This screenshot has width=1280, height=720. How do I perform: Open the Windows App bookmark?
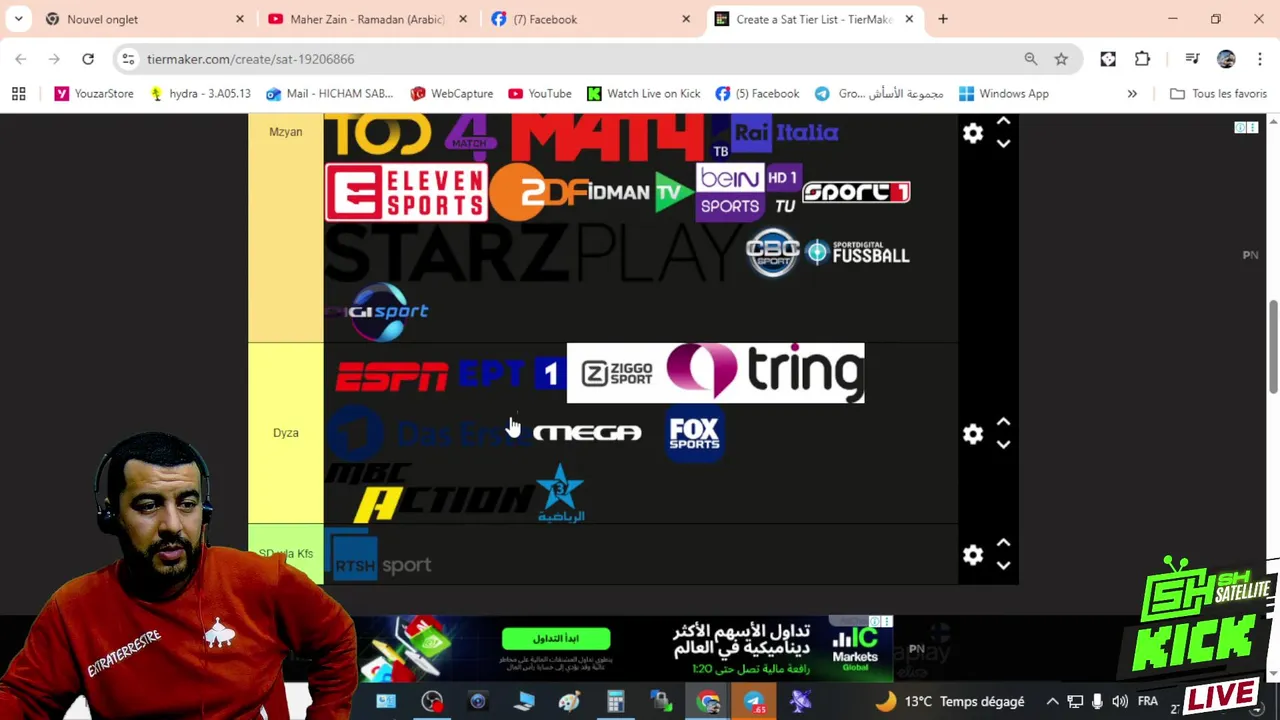(1003, 93)
